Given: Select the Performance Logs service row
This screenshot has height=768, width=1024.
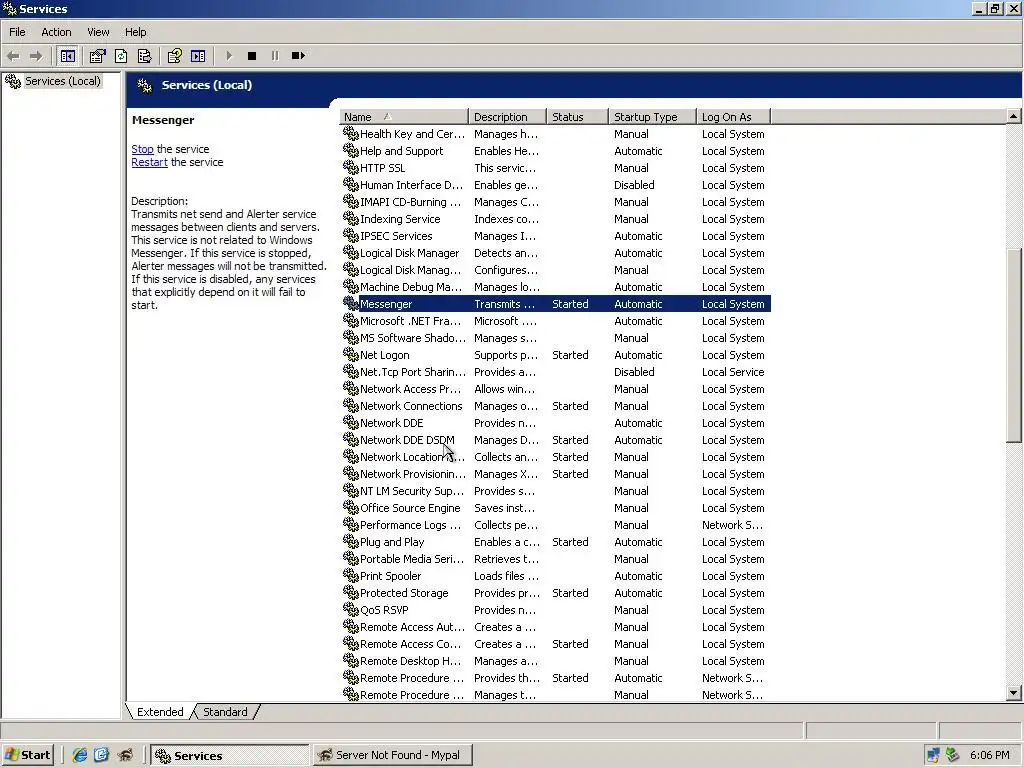Looking at the screenshot, I should 555,524.
